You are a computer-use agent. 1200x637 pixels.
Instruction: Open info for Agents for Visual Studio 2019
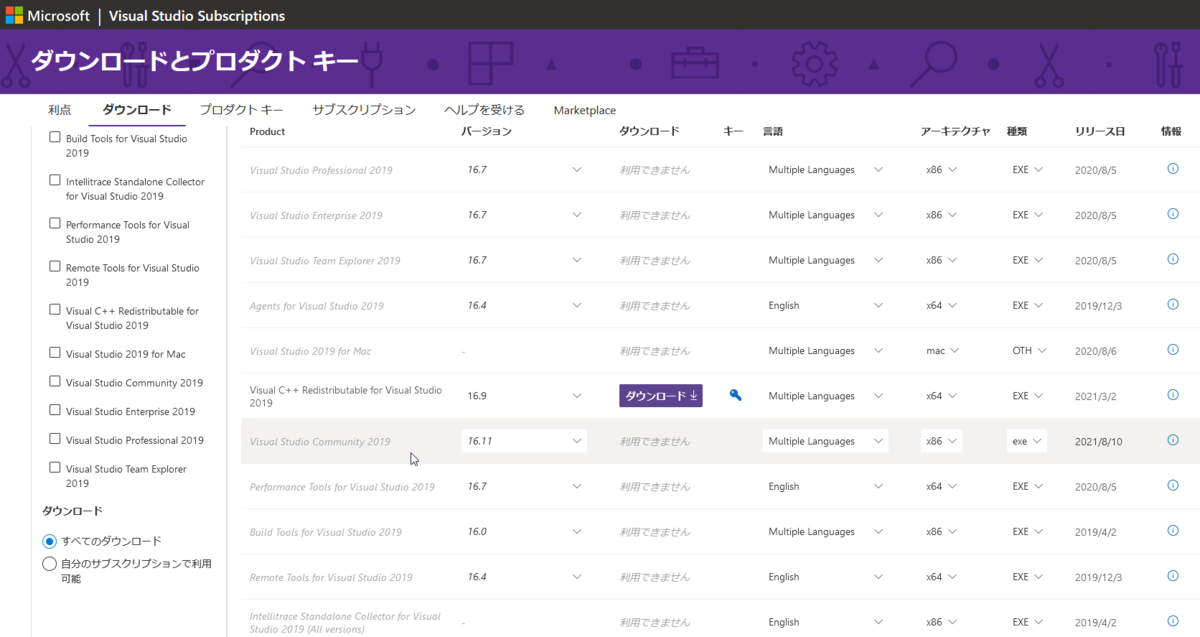1173,304
